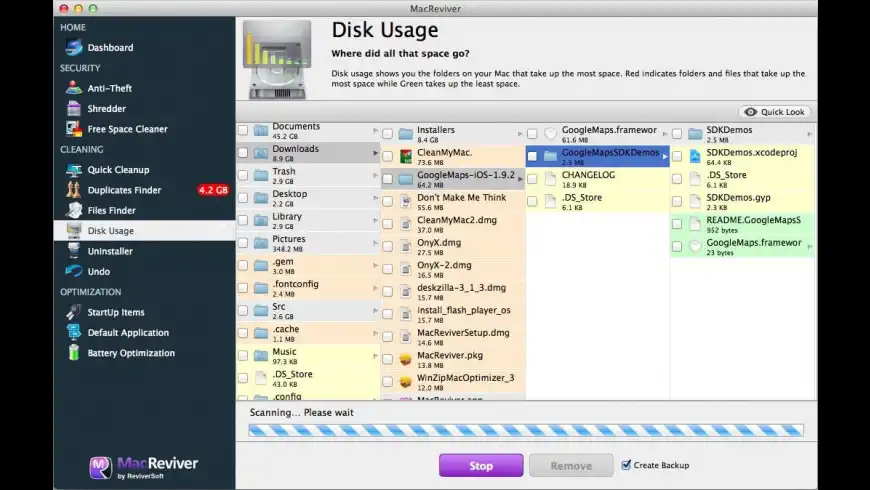Screen dimensions: 870x490
Task: Click the Disk Usage header image
Action: click(x=277, y=59)
